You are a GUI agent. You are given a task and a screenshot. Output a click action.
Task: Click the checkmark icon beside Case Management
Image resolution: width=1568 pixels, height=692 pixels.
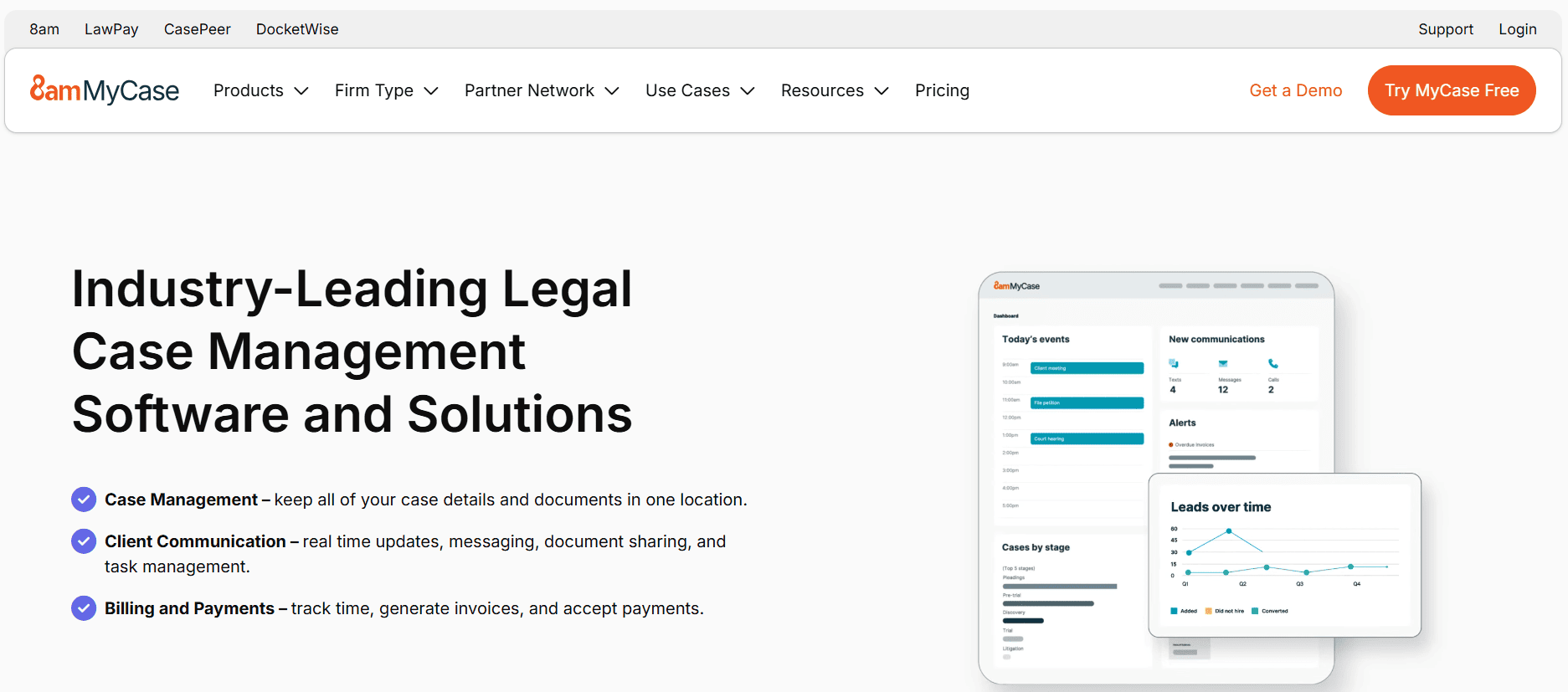click(84, 500)
